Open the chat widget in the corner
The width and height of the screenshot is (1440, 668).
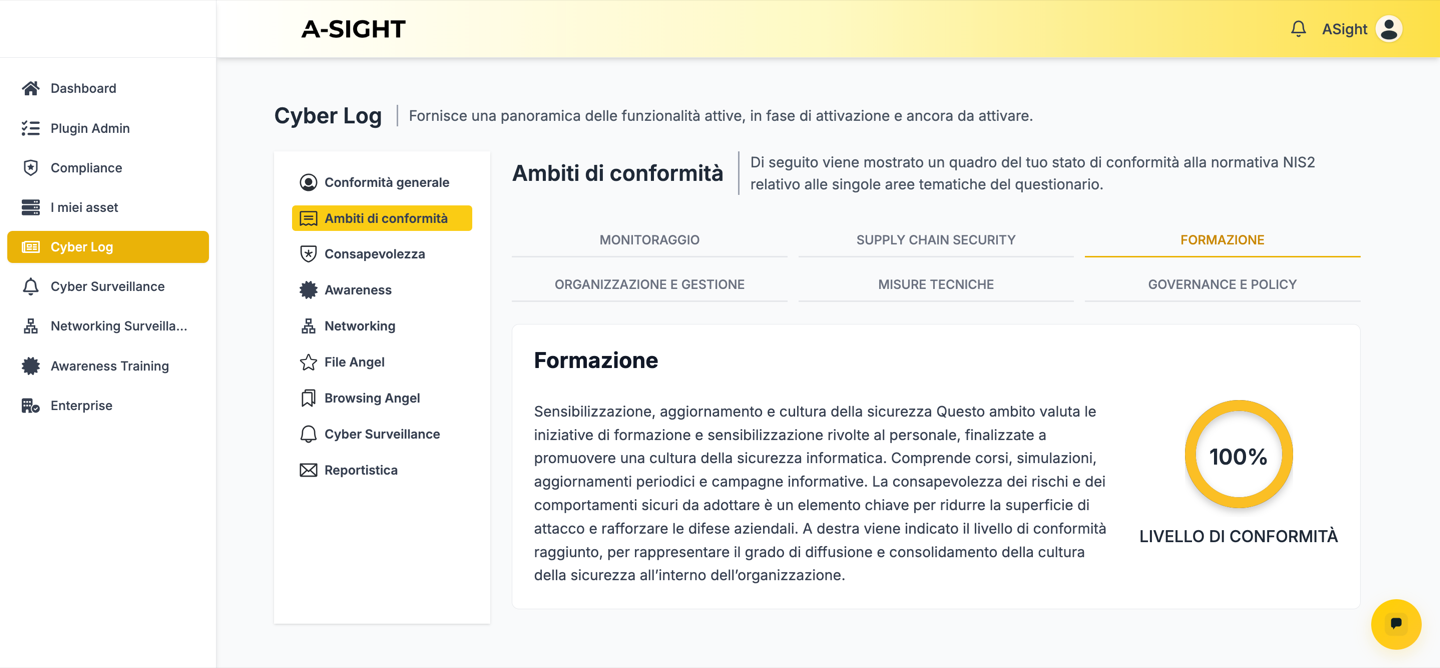coord(1395,624)
